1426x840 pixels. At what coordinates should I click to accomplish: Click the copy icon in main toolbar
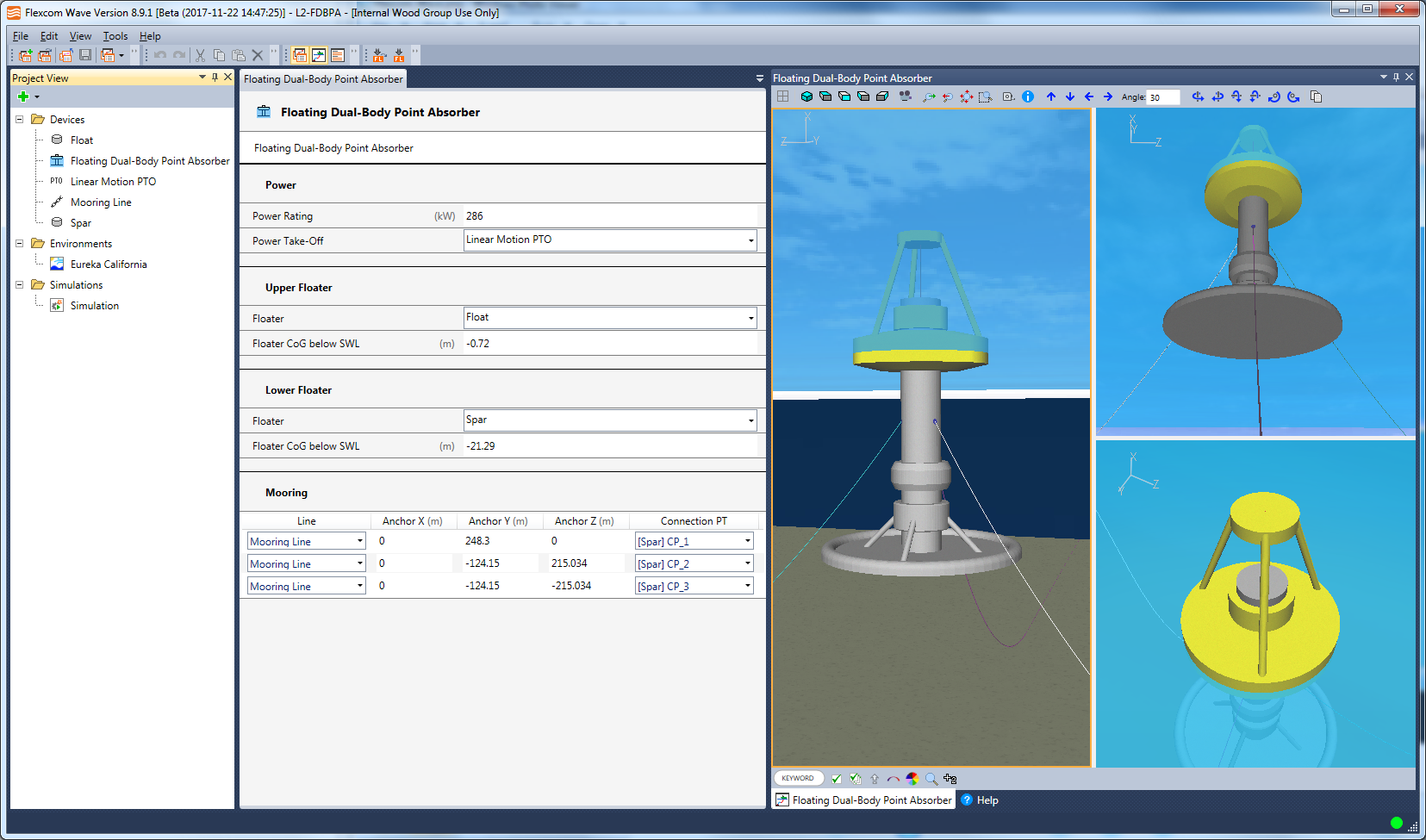(x=219, y=55)
